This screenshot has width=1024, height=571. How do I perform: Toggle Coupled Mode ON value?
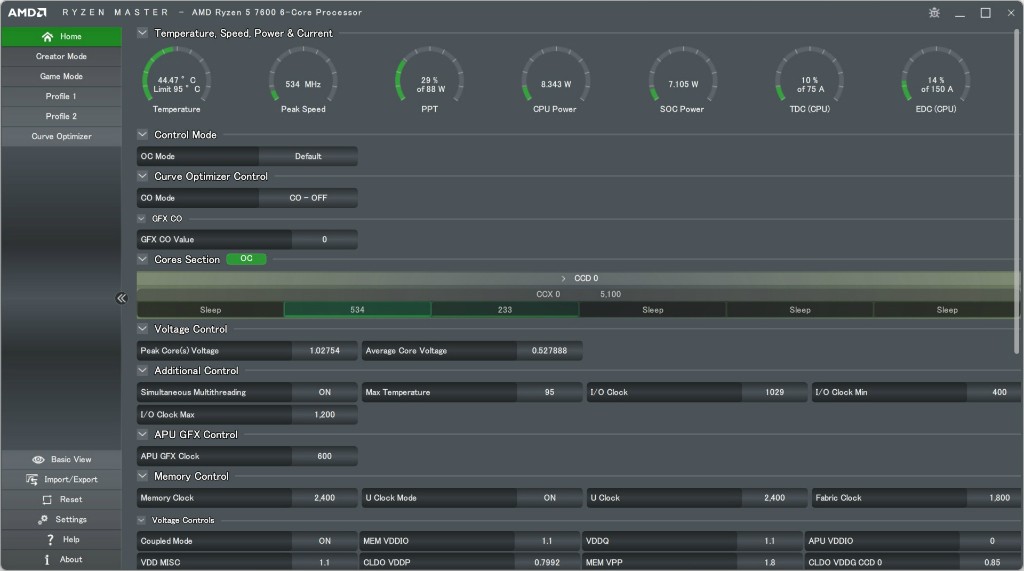click(324, 541)
